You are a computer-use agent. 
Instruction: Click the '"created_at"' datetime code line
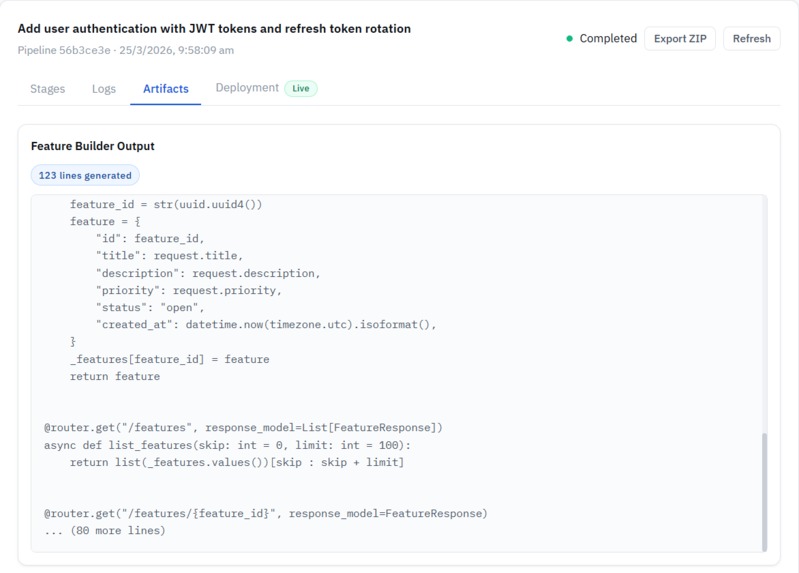click(266, 325)
